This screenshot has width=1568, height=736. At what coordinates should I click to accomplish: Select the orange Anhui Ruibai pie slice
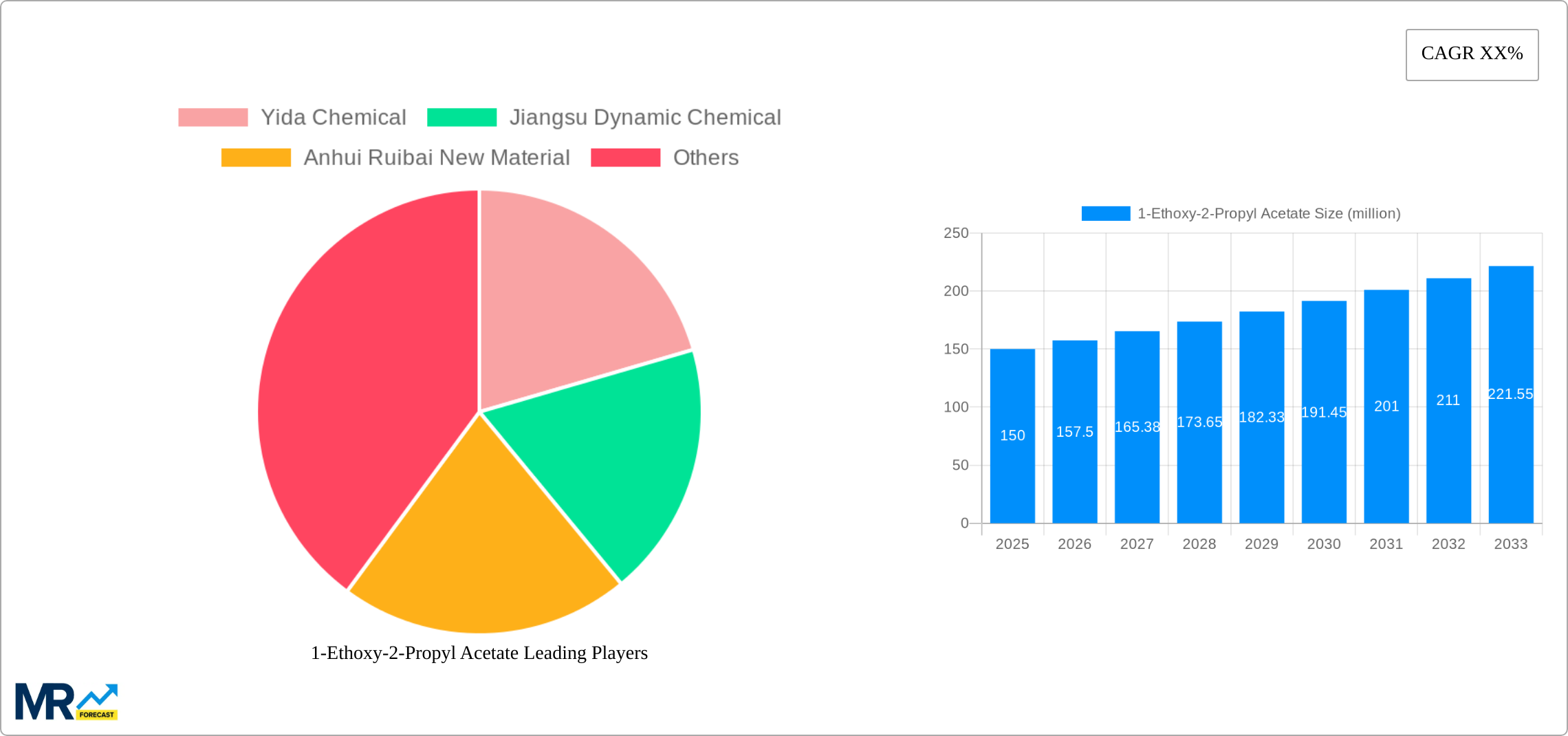point(481,543)
